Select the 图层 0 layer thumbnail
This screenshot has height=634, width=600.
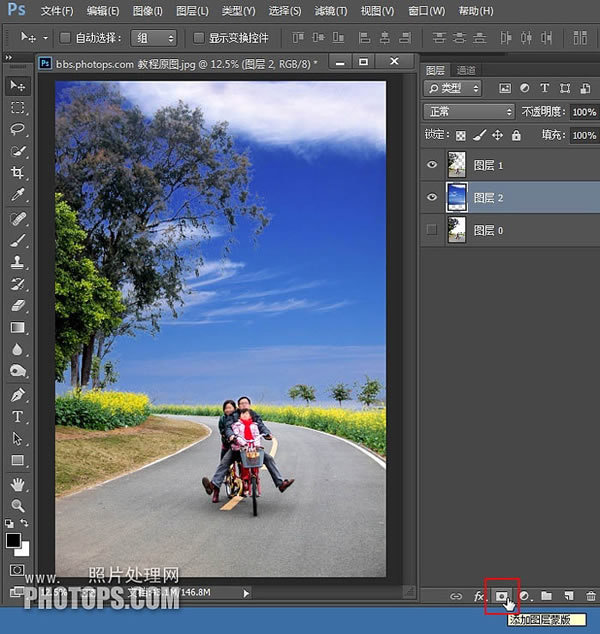click(457, 230)
